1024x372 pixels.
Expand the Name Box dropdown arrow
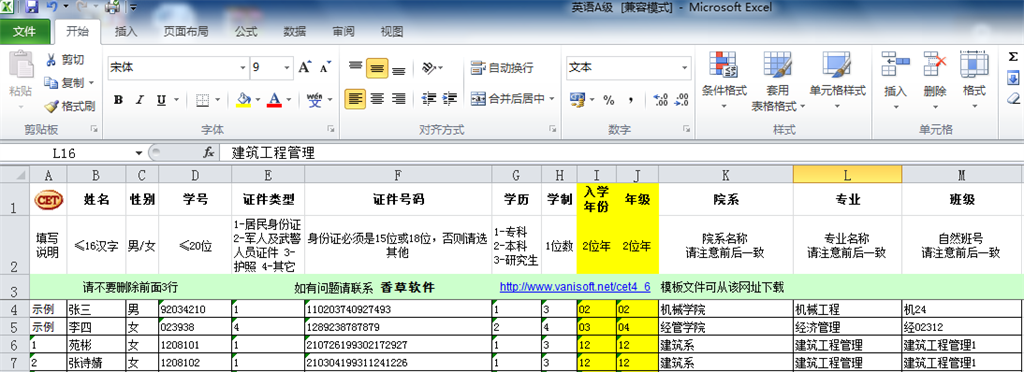138,153
